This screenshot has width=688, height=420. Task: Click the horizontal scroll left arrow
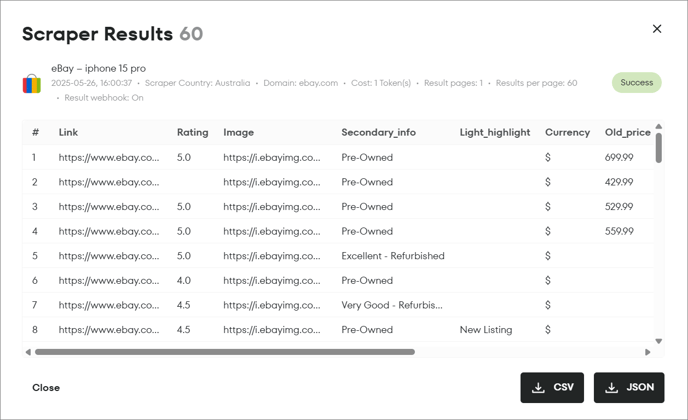click(28, 352)
